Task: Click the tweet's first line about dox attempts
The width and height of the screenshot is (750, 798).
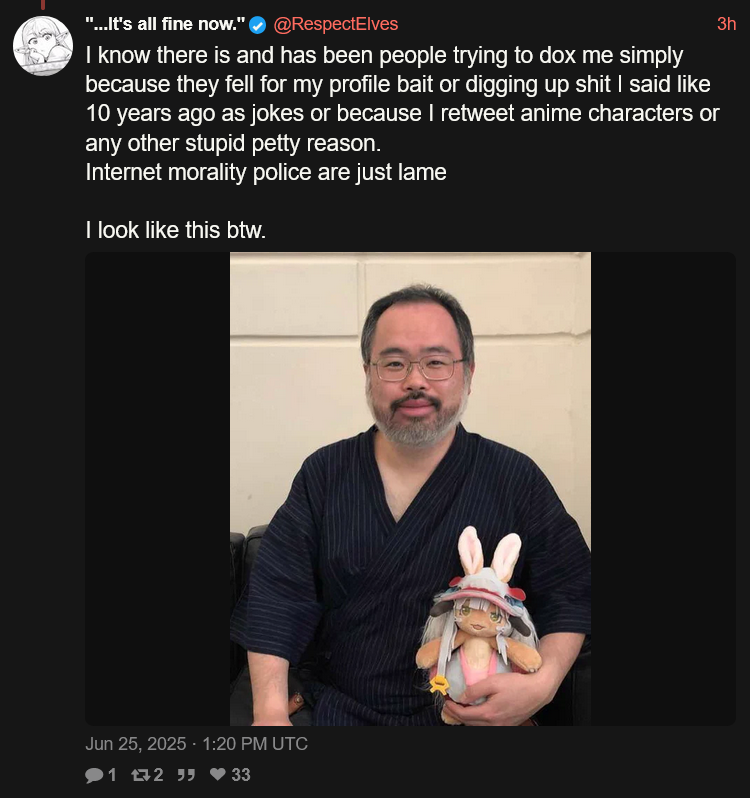Action: coord(384,55)
